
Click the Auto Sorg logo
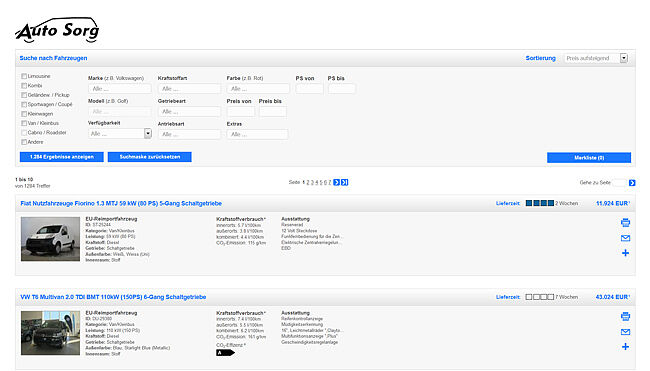coord(57,30)
